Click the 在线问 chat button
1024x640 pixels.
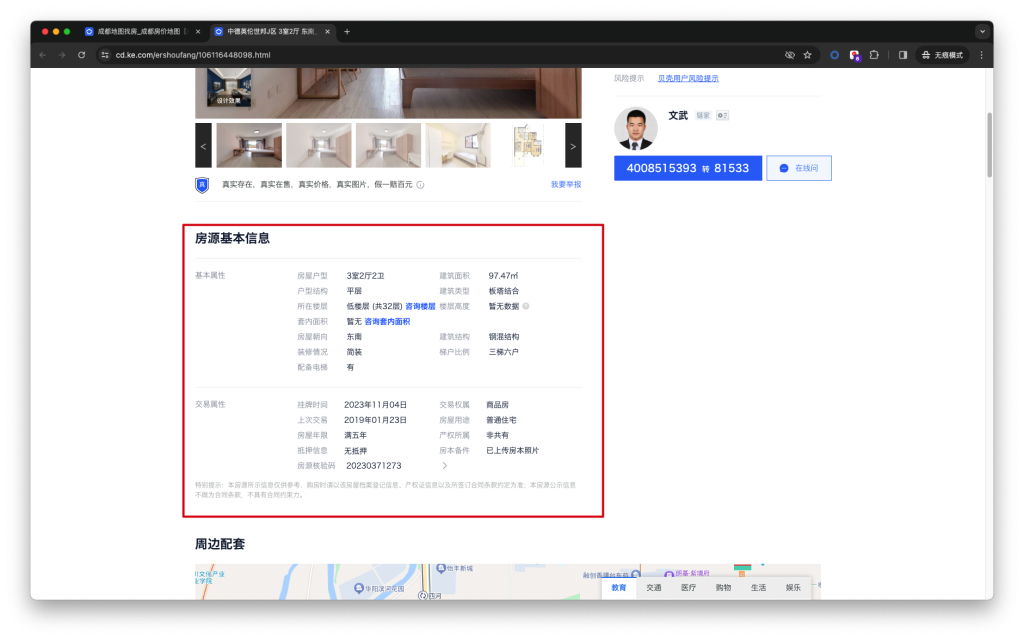tap(799, 168)
